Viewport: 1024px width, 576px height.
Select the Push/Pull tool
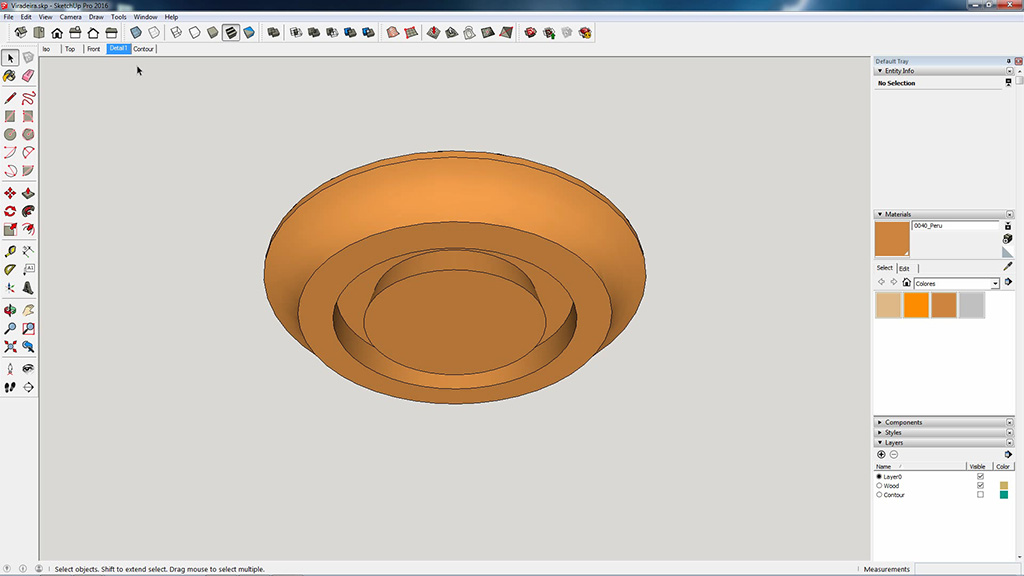pyautogui.click(x=28, y=193)
